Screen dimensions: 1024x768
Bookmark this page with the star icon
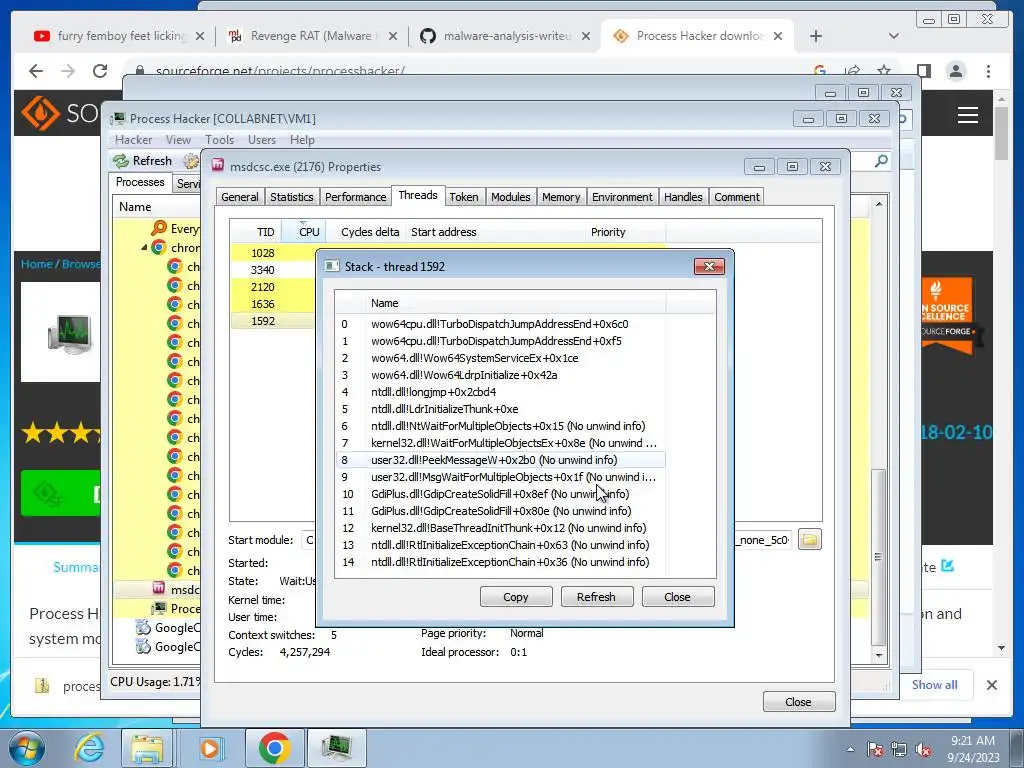click(884, 71)
